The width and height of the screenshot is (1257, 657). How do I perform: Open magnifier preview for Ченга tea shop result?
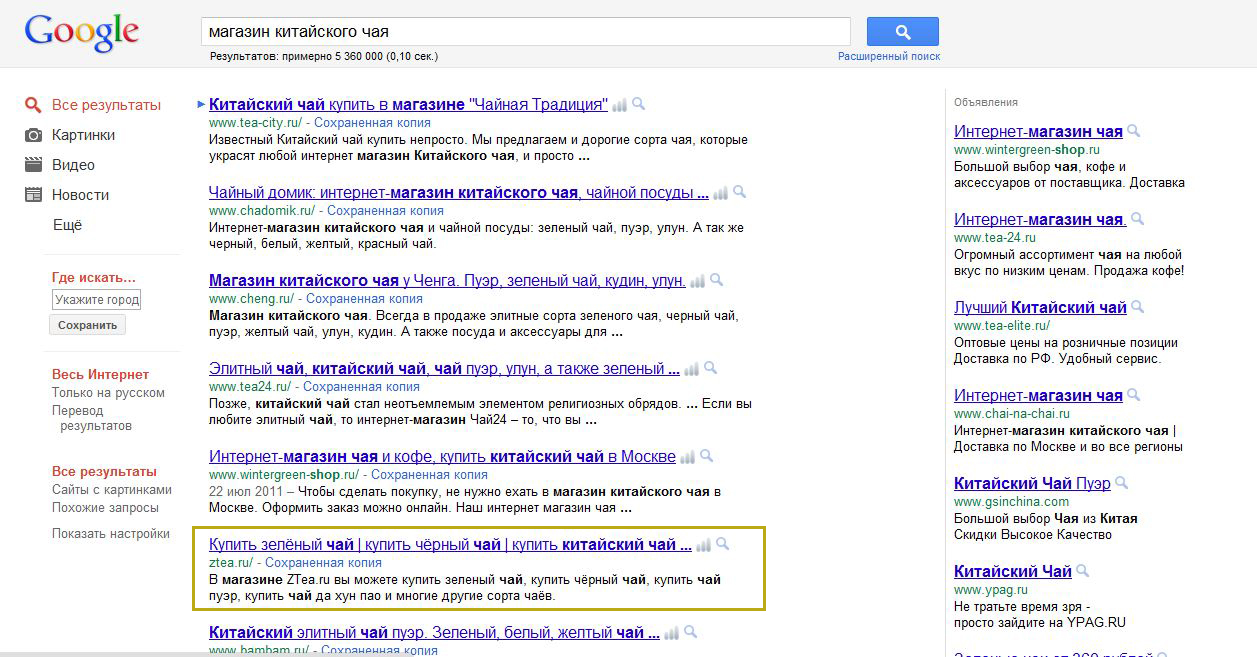pos(716,280)
